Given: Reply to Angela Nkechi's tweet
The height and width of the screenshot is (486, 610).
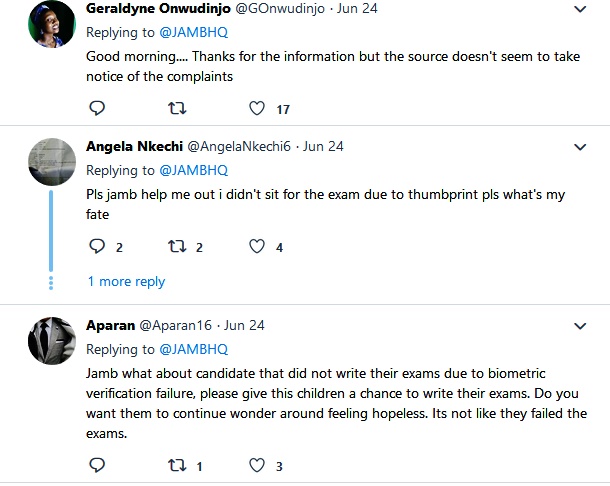Looking at the screenshot, I should (x=97, y=246).
